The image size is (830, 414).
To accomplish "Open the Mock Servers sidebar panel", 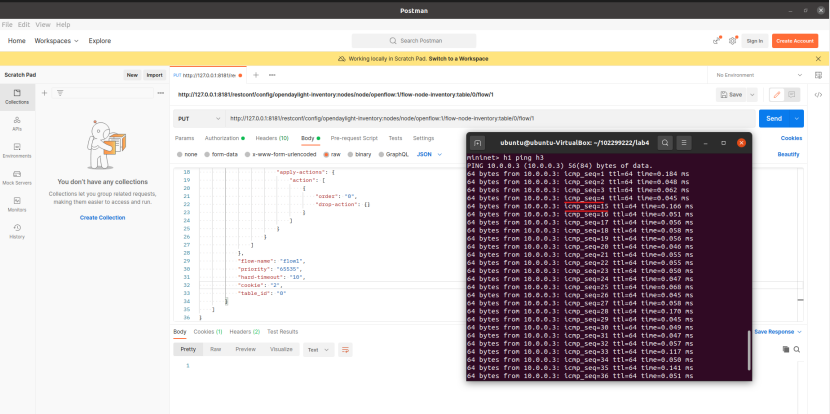I will point(17,177).
